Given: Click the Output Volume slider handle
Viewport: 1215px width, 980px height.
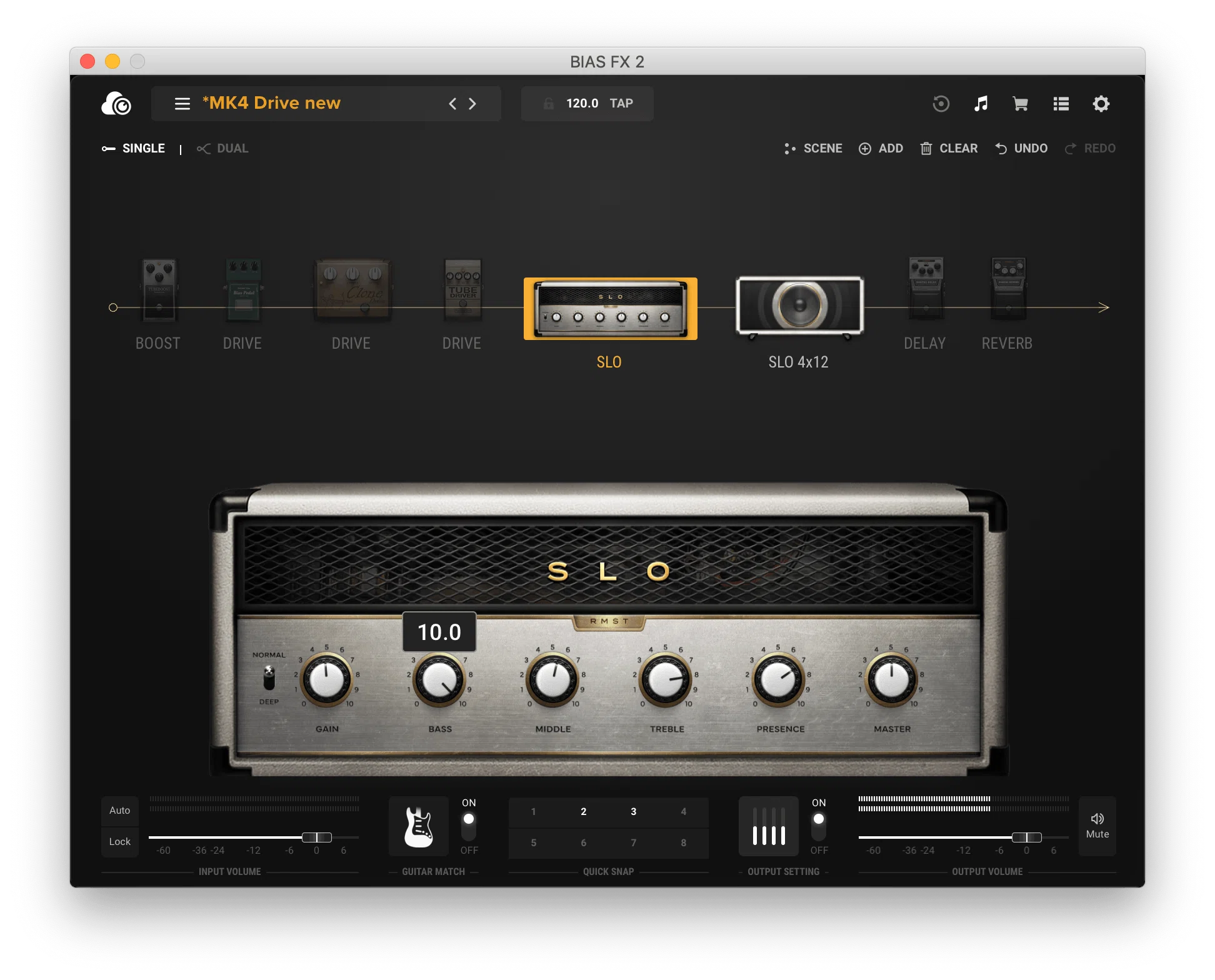Looking at the screenshot, I should click(x=1027, y=837).
